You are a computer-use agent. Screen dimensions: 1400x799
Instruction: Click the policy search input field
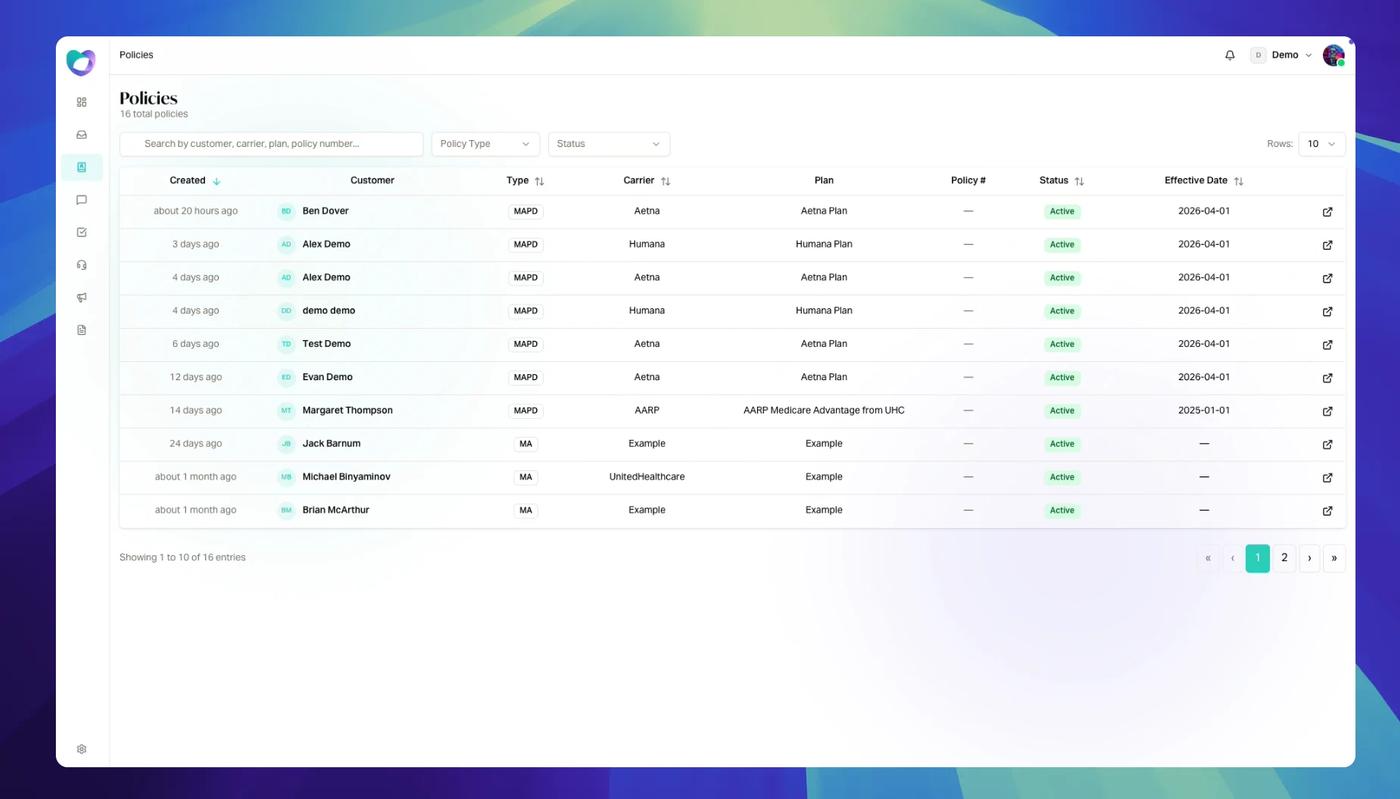(x=271, y=143)
